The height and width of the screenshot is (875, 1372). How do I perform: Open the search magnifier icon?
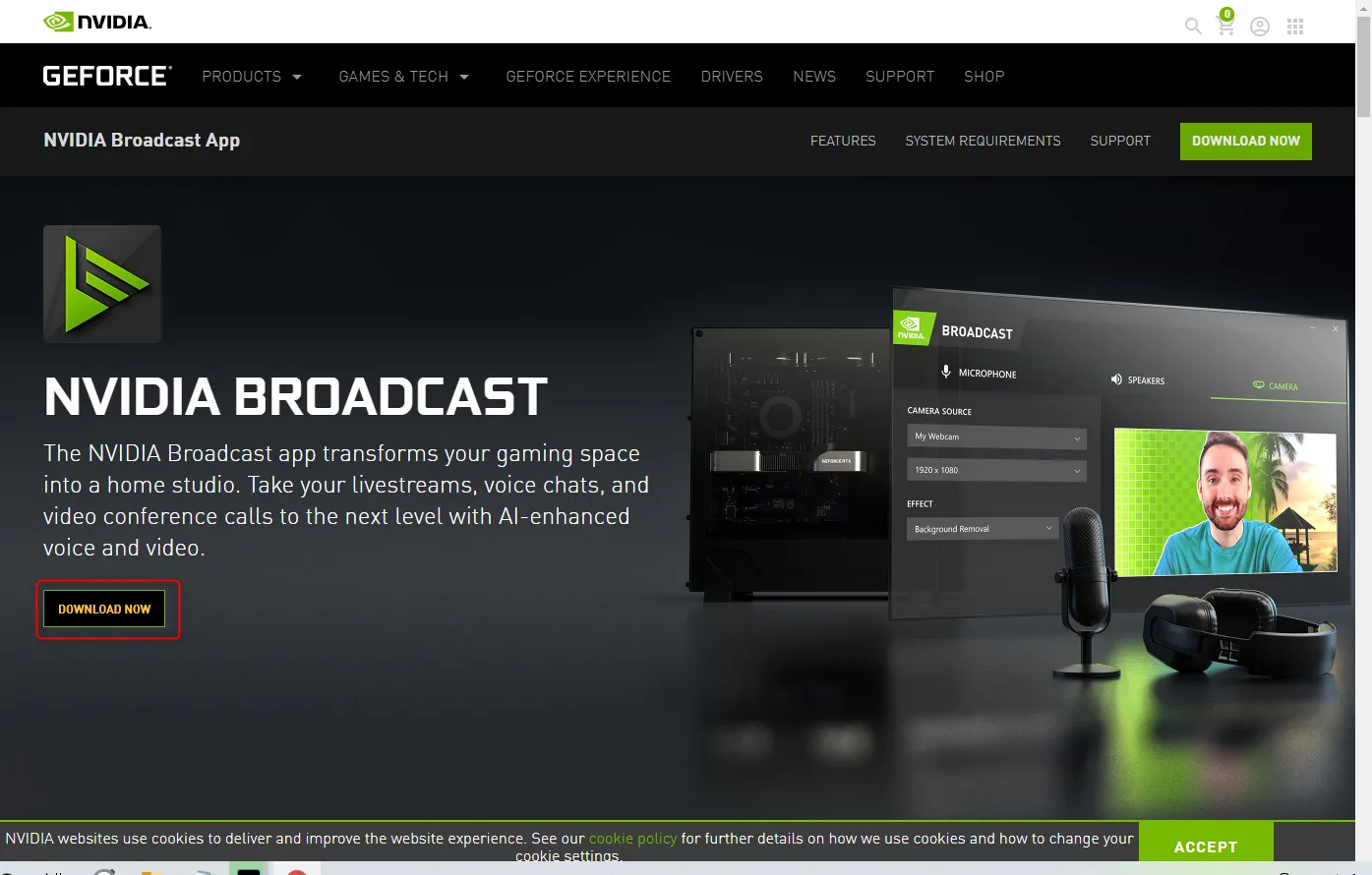pos(1193,27)
